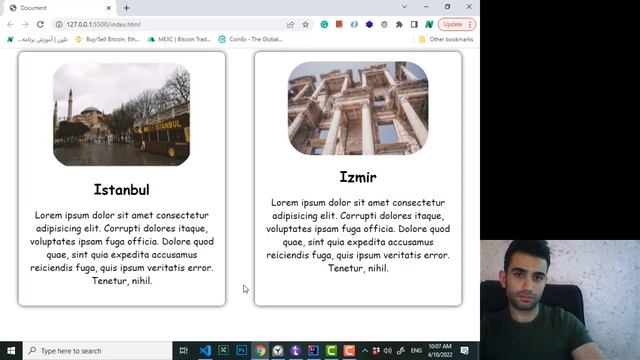The width and height of the screenshot is (640, 360).
Task: Open the clock and calendar flyout
Action: point(440,351)
